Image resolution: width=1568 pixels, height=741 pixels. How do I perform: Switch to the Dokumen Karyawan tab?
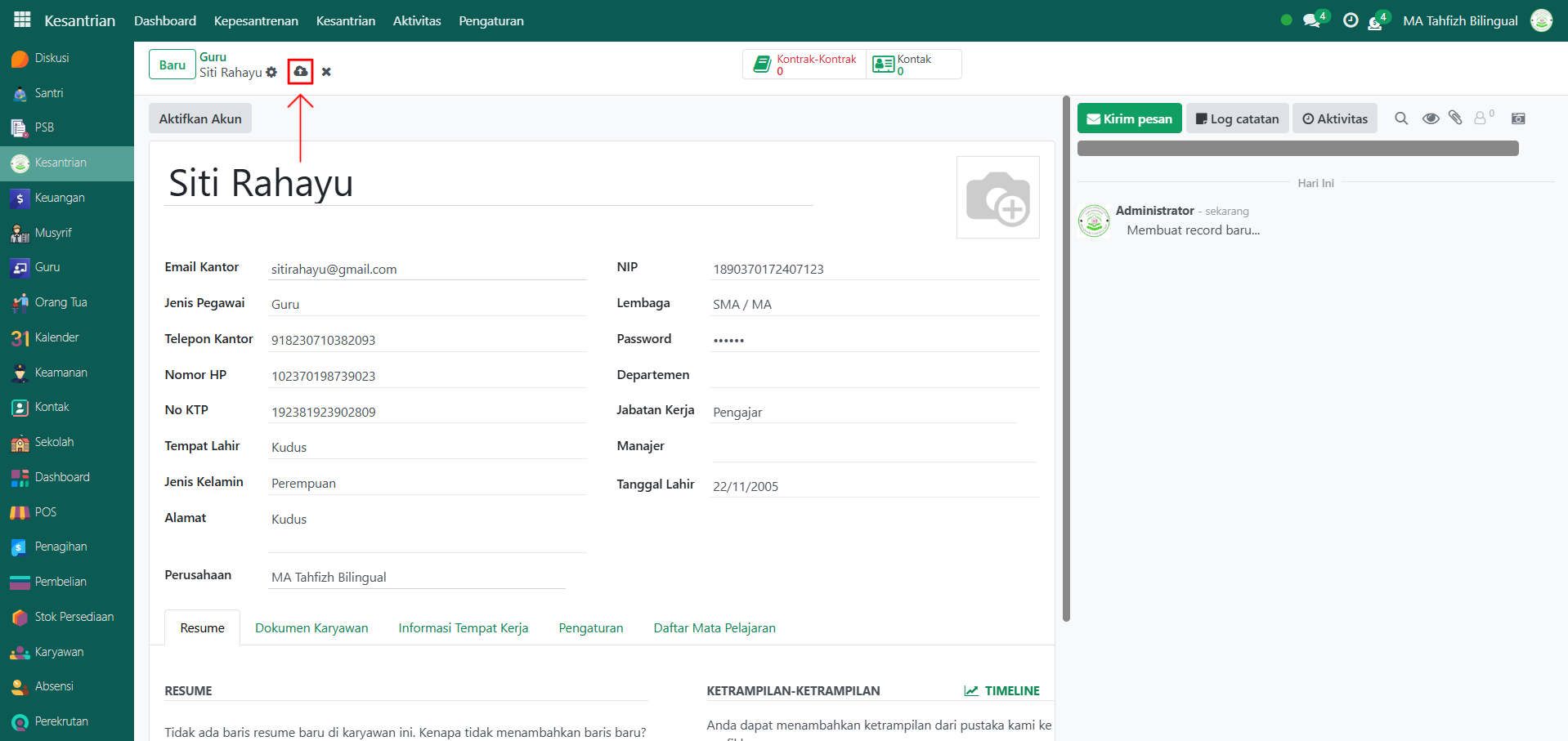311,628
